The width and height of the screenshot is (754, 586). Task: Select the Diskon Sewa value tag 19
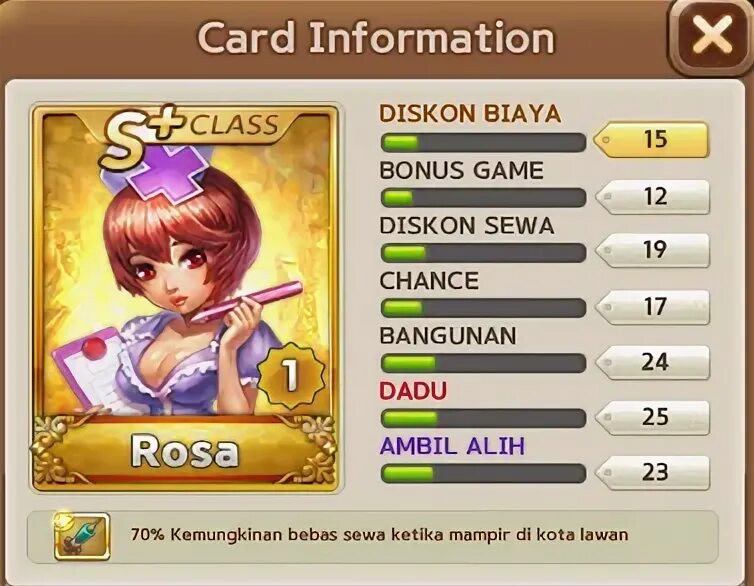pyautogui.click(x=652, y=249)
